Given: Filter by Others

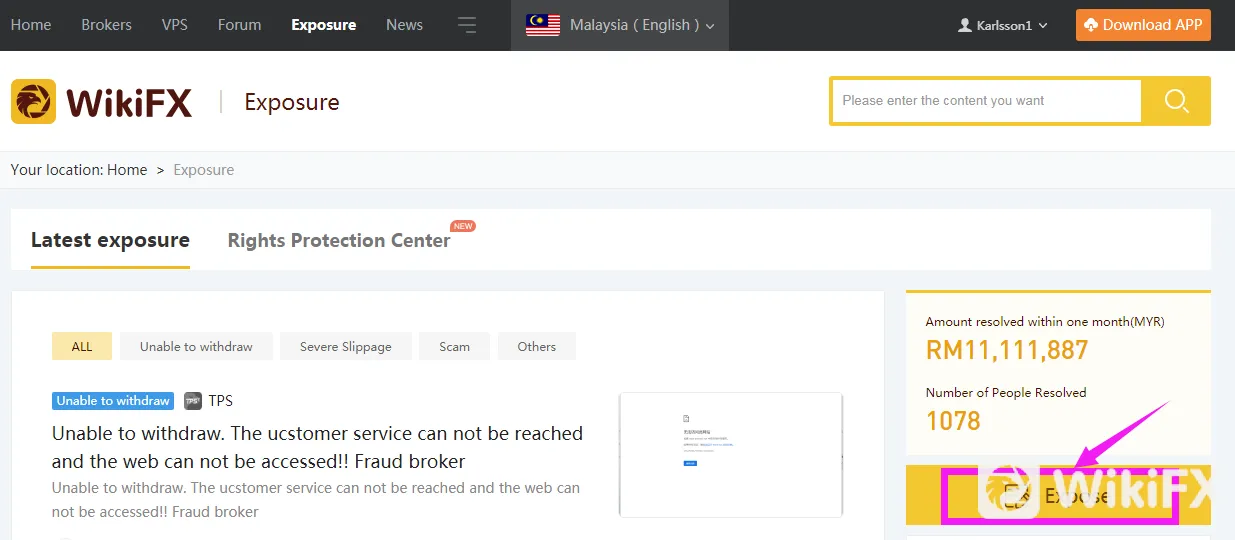Looking at the screenshot, I should click(x=537, y=346).
